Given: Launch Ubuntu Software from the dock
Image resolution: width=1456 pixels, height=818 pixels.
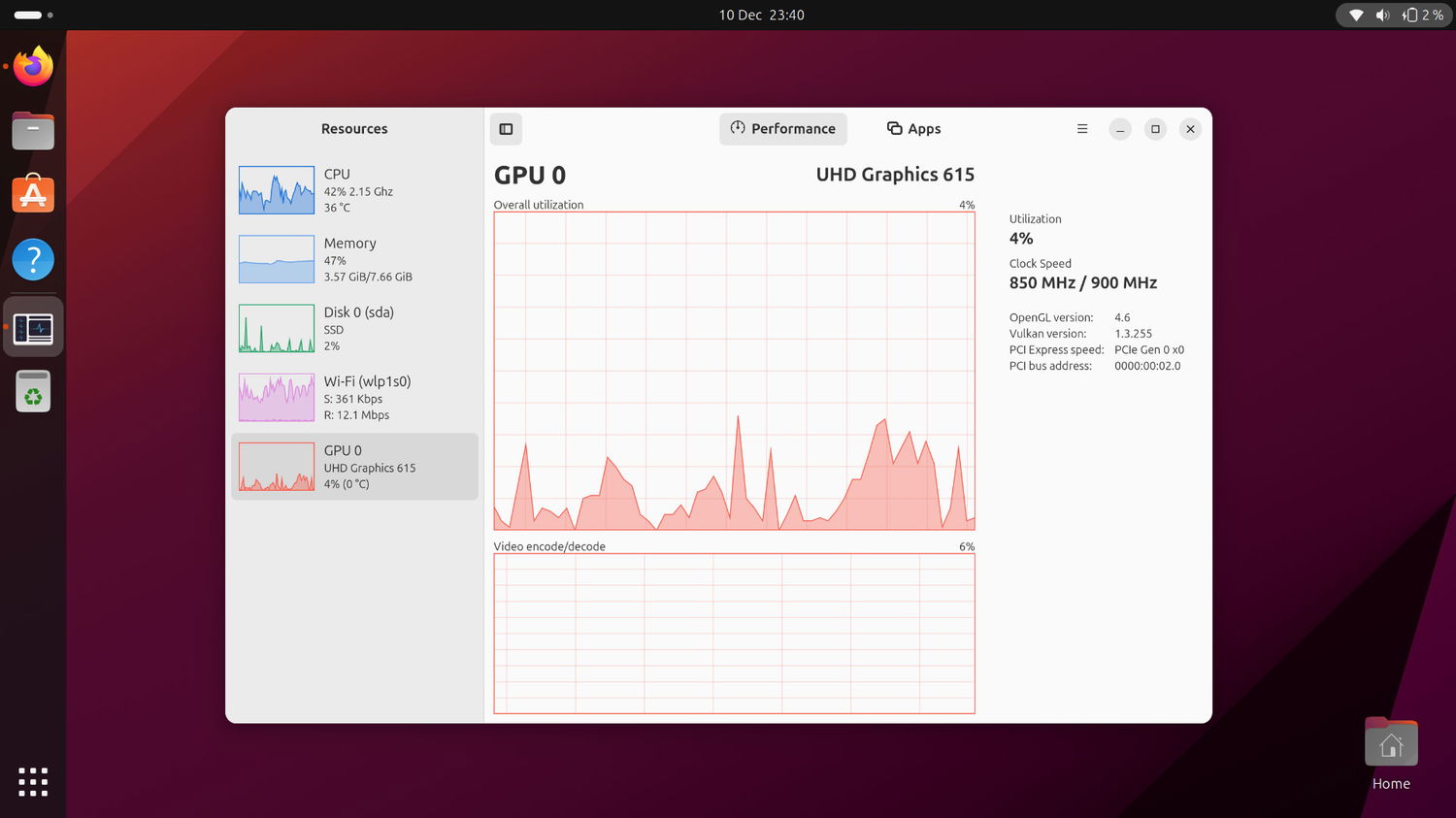Looking at the screenshot, I should click(33, 194).
